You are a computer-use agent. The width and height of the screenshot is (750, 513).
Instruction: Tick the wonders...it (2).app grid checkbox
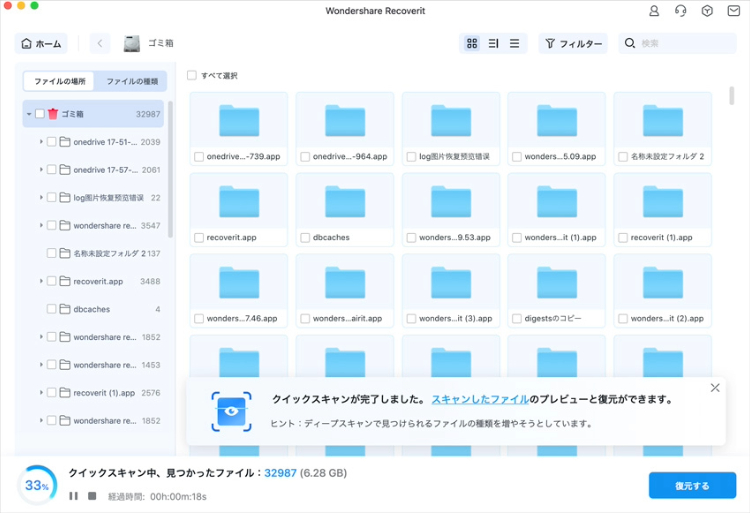(623, 318)
